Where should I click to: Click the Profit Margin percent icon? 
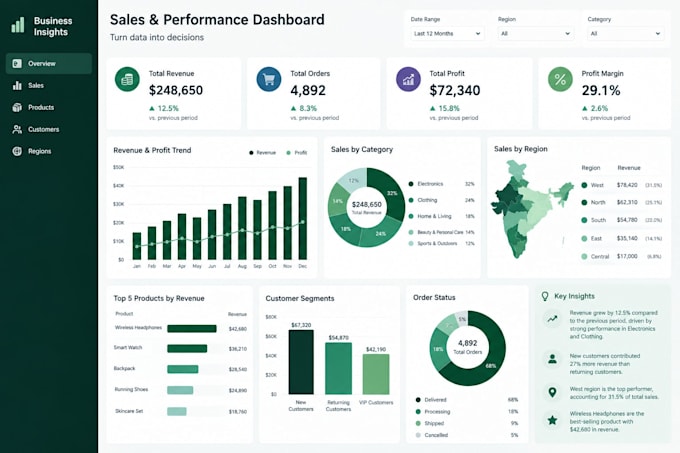pos(560,79)
